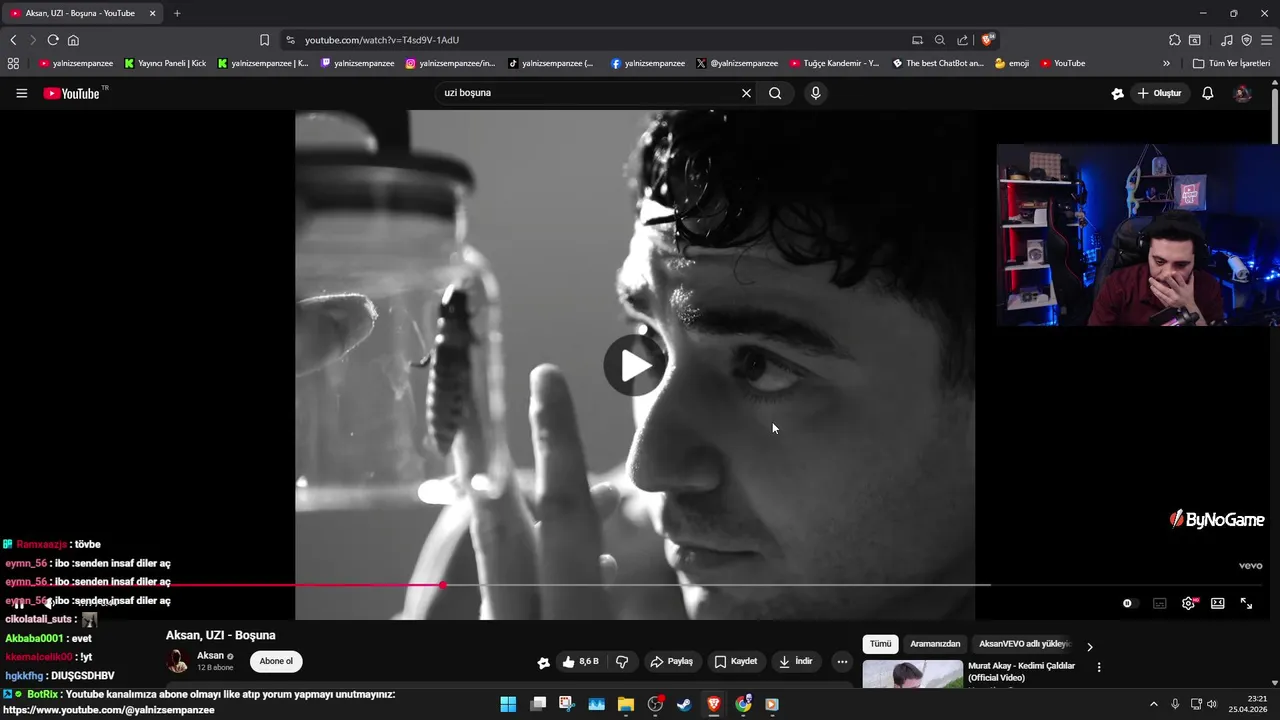The width and height of the screenshot is (1280, 720).
Task: Open more actions three-dot menu under the video
Action: click(842, 661)
